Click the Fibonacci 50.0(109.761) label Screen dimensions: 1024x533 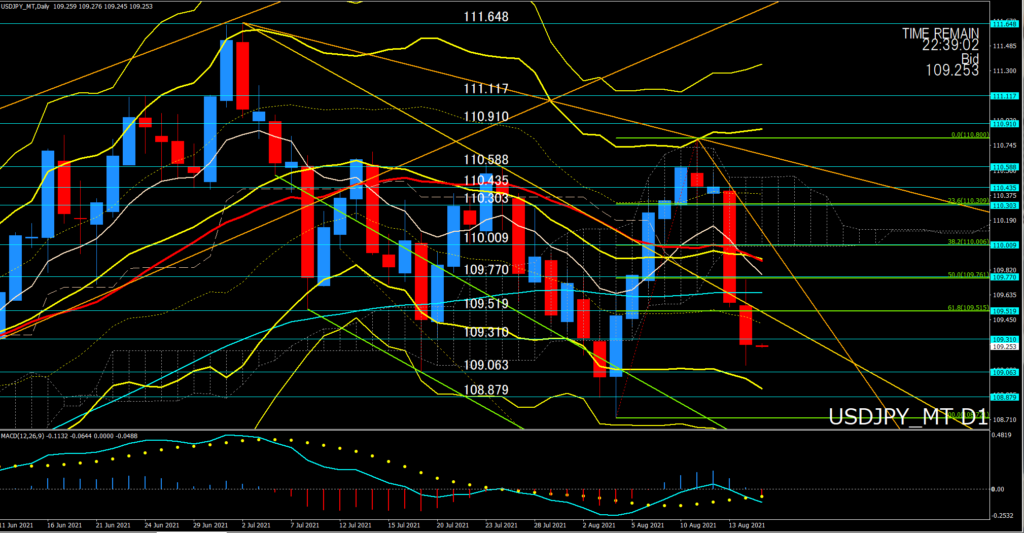968,275
